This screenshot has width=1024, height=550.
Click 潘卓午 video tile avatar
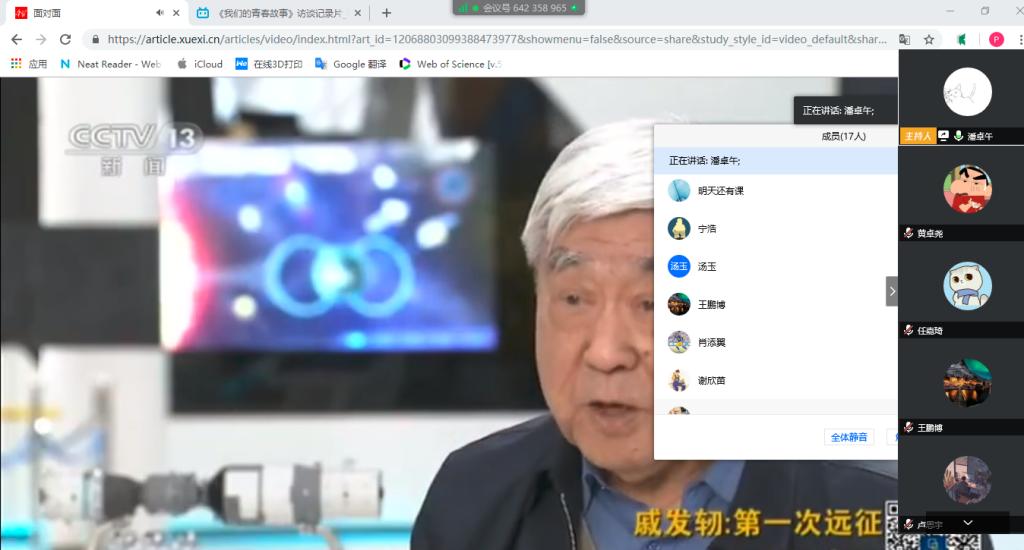[967, 92]
